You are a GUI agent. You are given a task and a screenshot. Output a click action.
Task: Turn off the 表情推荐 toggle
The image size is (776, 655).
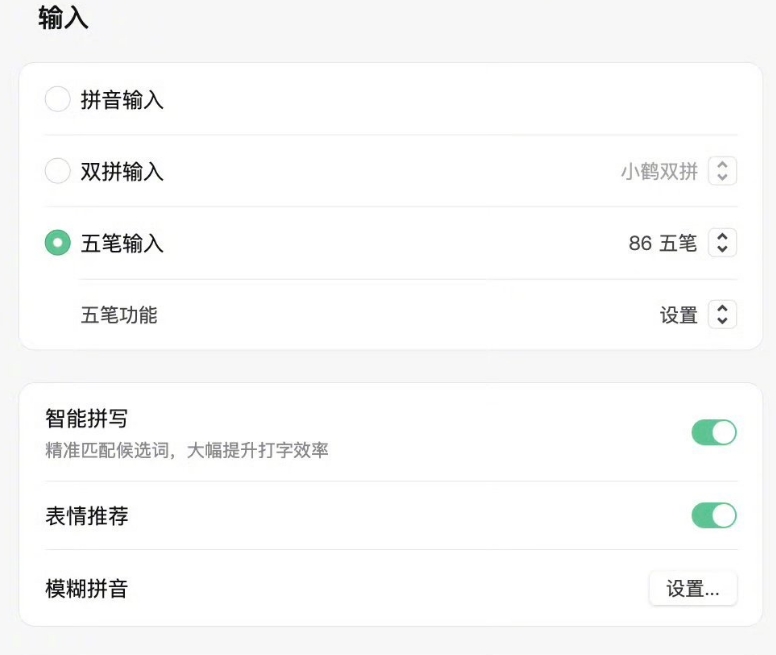point(714,515)
